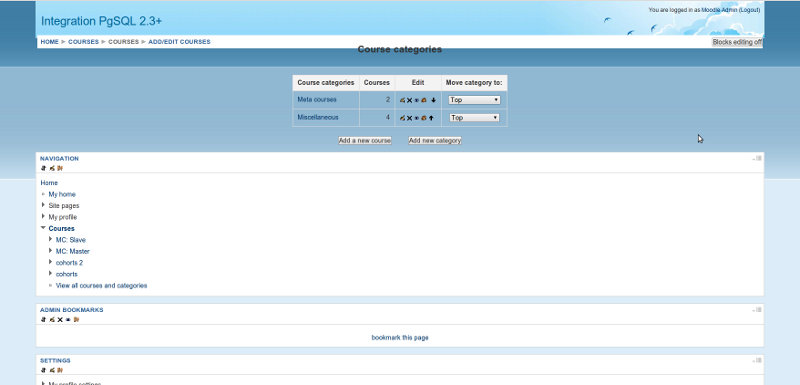
Task: Open move-to dropdown for Meta courses
Action: 474,100
